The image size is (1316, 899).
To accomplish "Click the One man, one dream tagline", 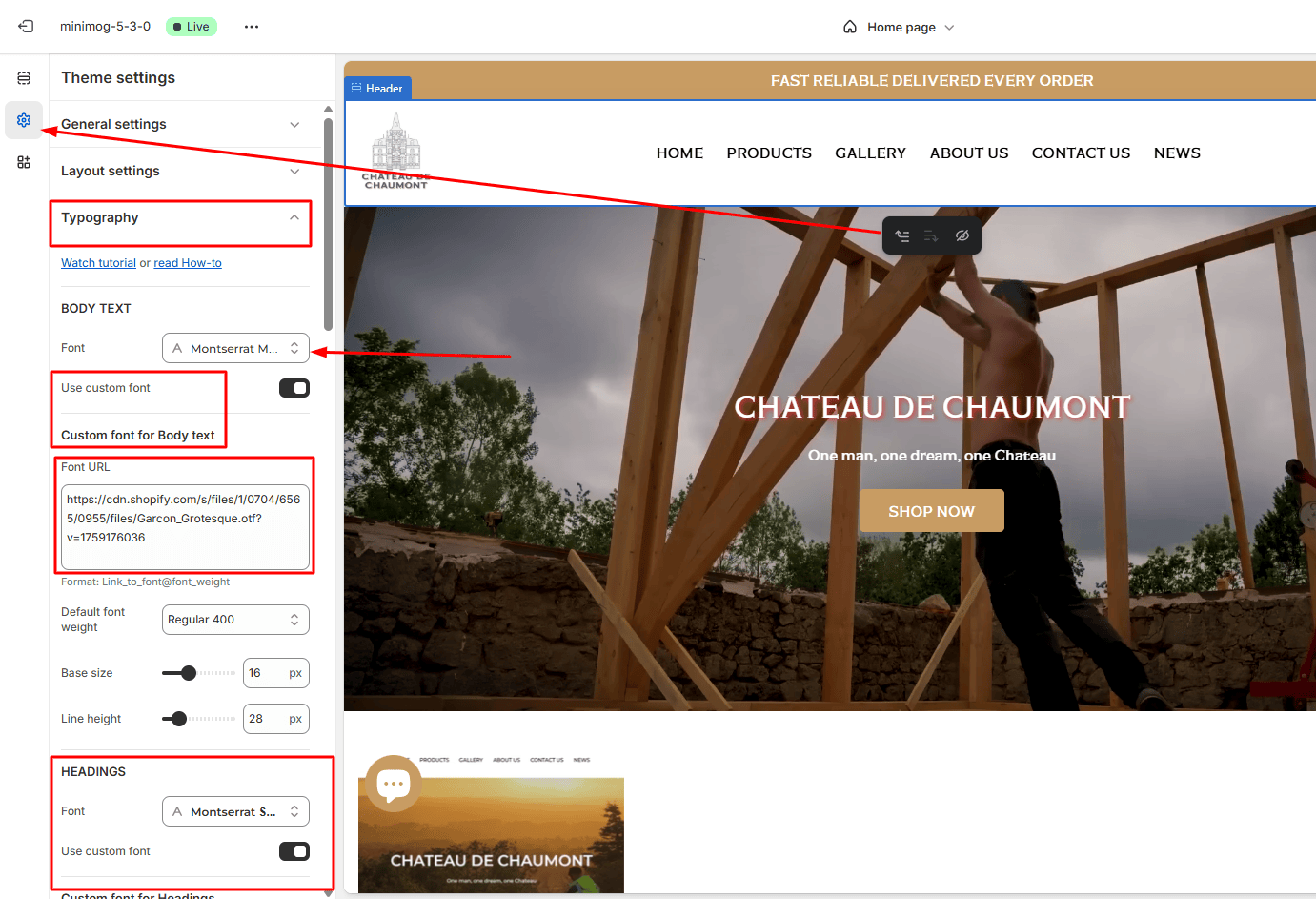I will (932, 456).
